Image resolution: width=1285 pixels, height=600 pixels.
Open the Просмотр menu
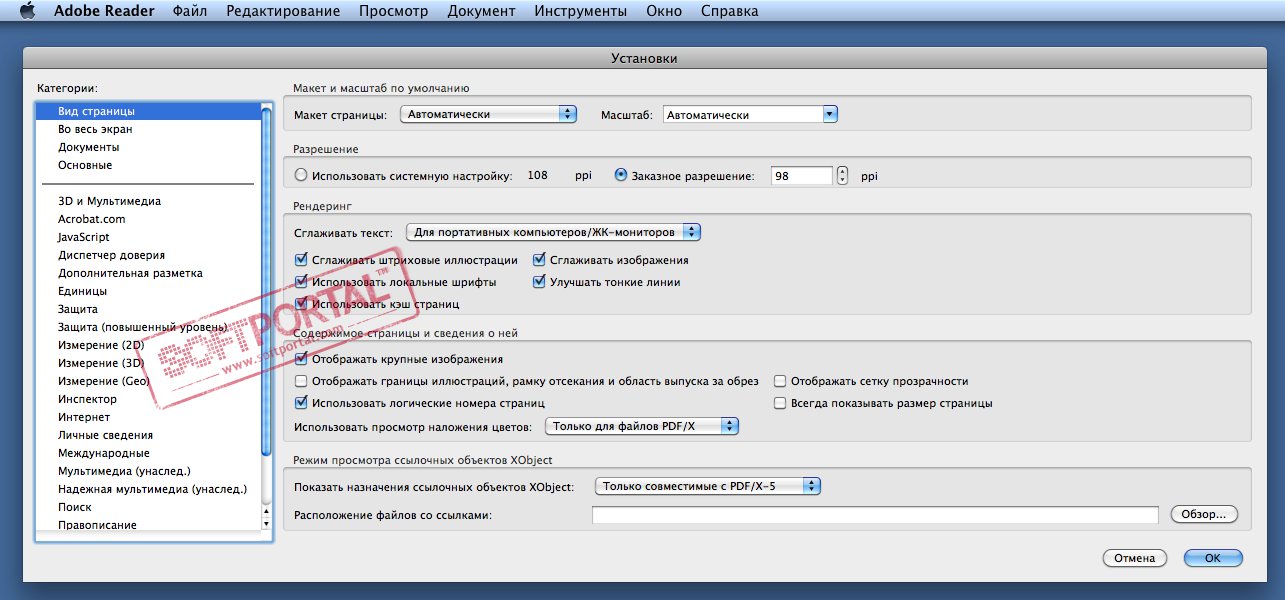coord(393,11)
